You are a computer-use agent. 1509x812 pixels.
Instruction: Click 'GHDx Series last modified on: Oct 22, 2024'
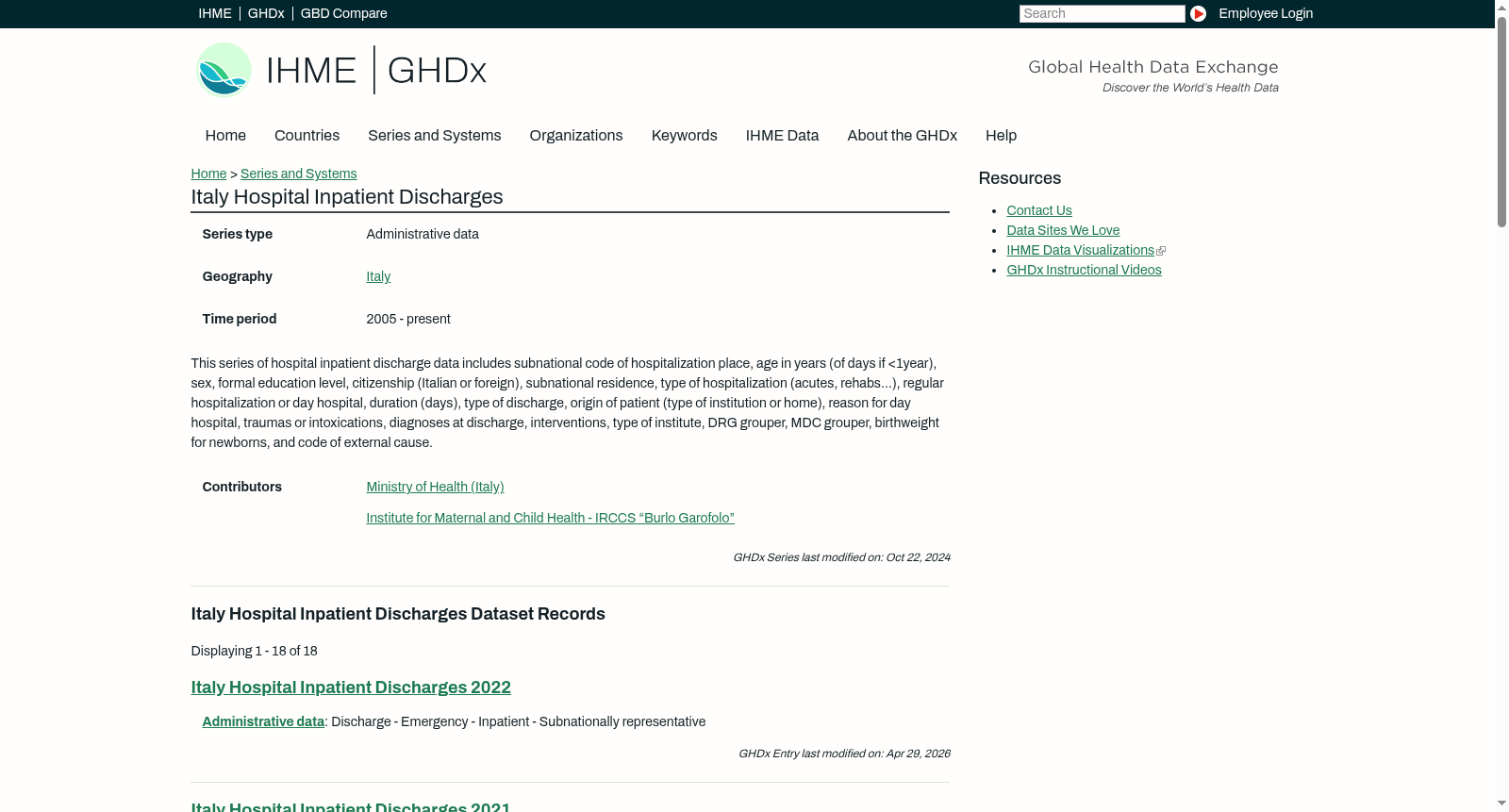click(841, 557)
